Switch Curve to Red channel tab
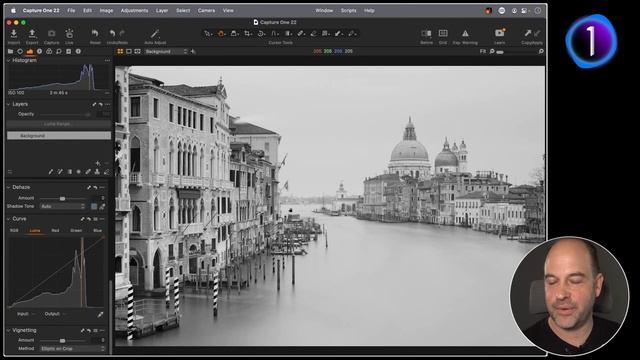 pyautogui.click(x=56, y=231)
